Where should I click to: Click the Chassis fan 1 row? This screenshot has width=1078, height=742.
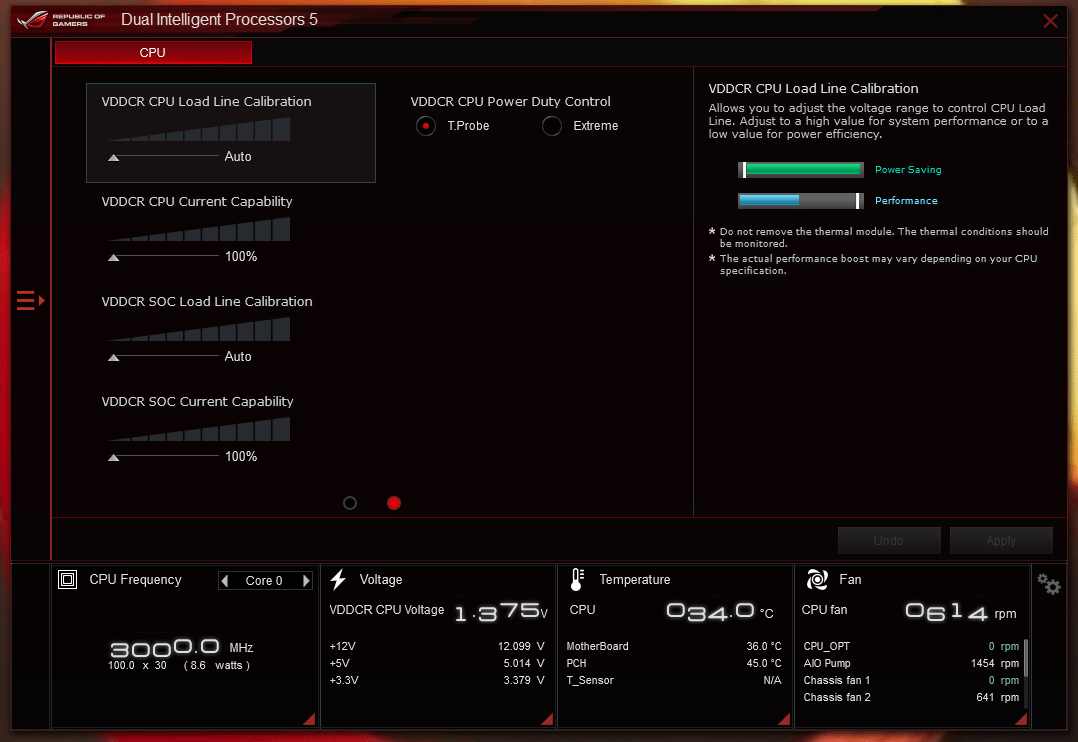click(x=911, y=681)
